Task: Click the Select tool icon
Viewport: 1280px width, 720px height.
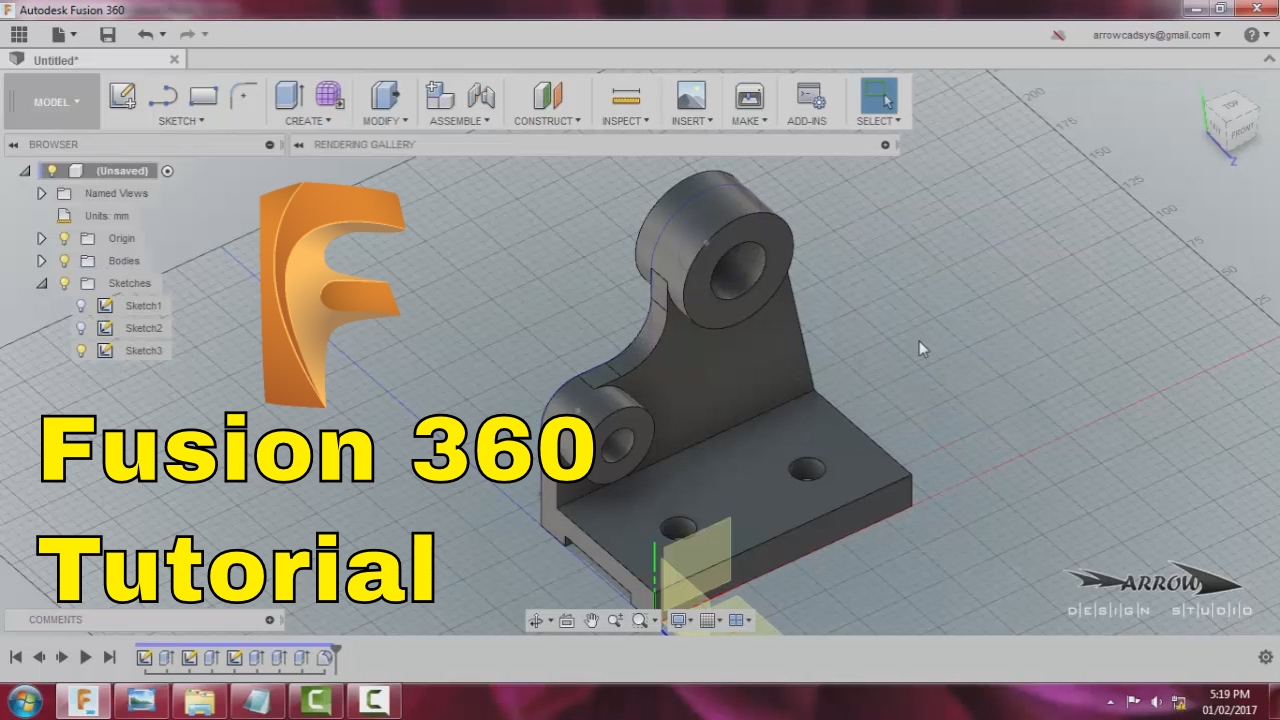Action: pyautogui.click(x=878, y=96)
